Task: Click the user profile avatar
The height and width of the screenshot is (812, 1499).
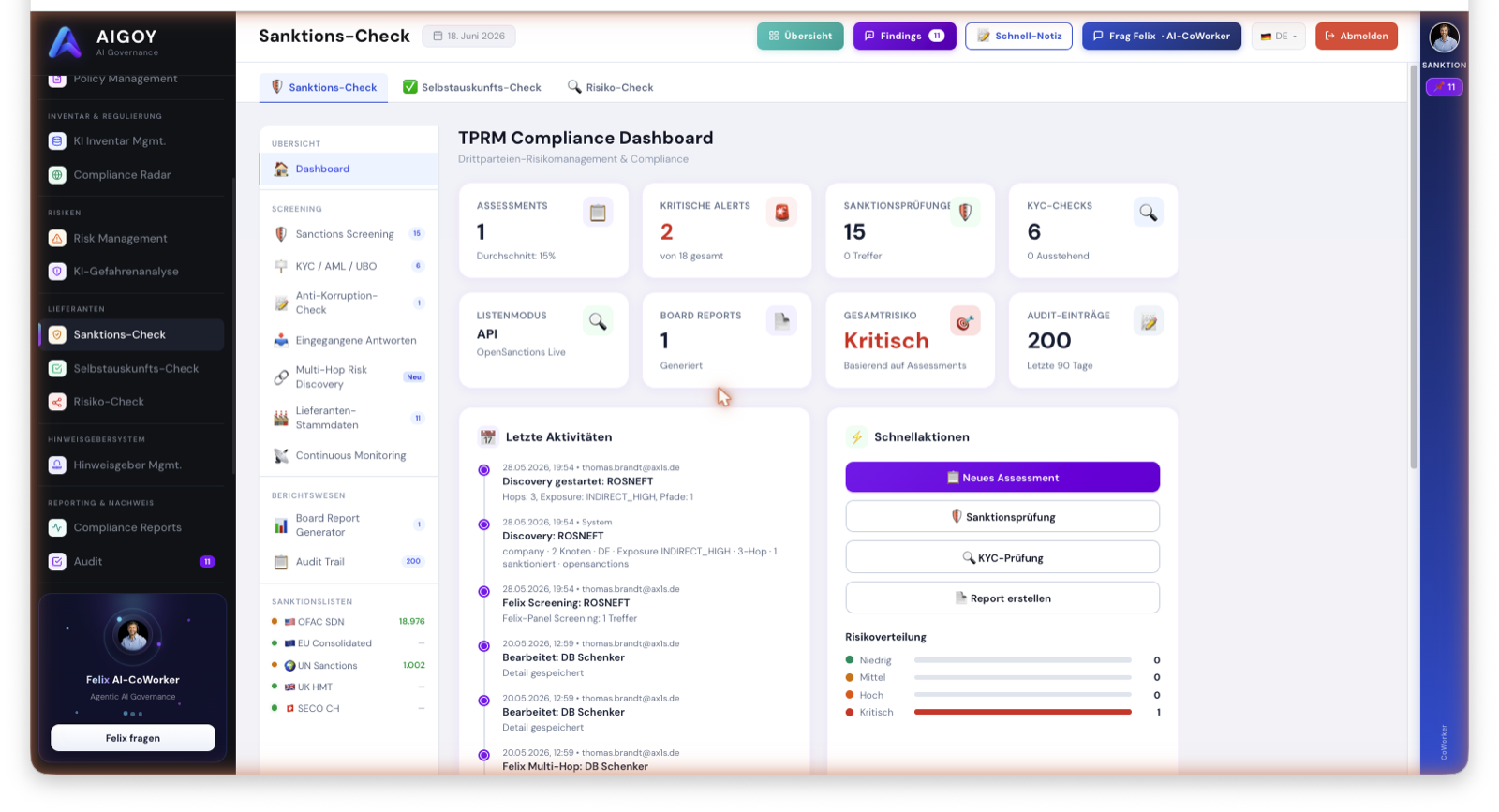Action: [x=1444, y=37]
